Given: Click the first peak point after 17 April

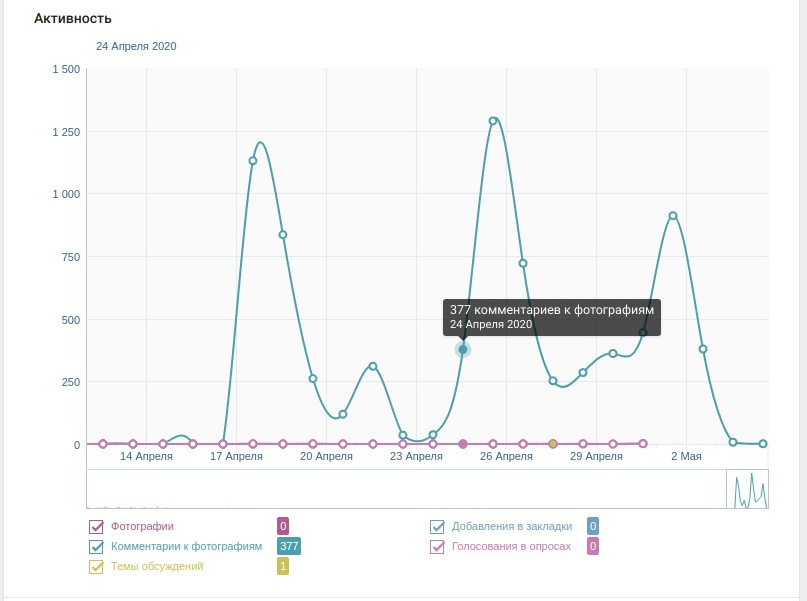Looking at the screenshot, I should (253, 161).
